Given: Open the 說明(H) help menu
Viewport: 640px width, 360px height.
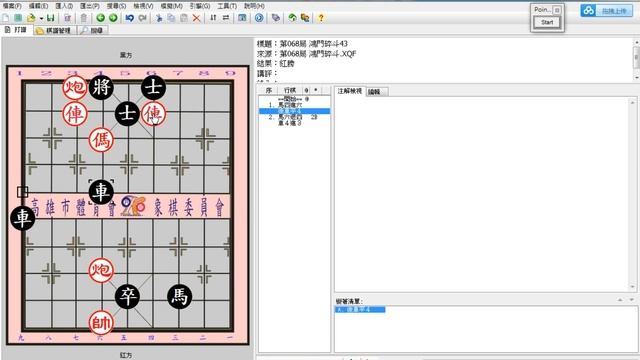Looking at the screenshot, I should coord(254,6).
